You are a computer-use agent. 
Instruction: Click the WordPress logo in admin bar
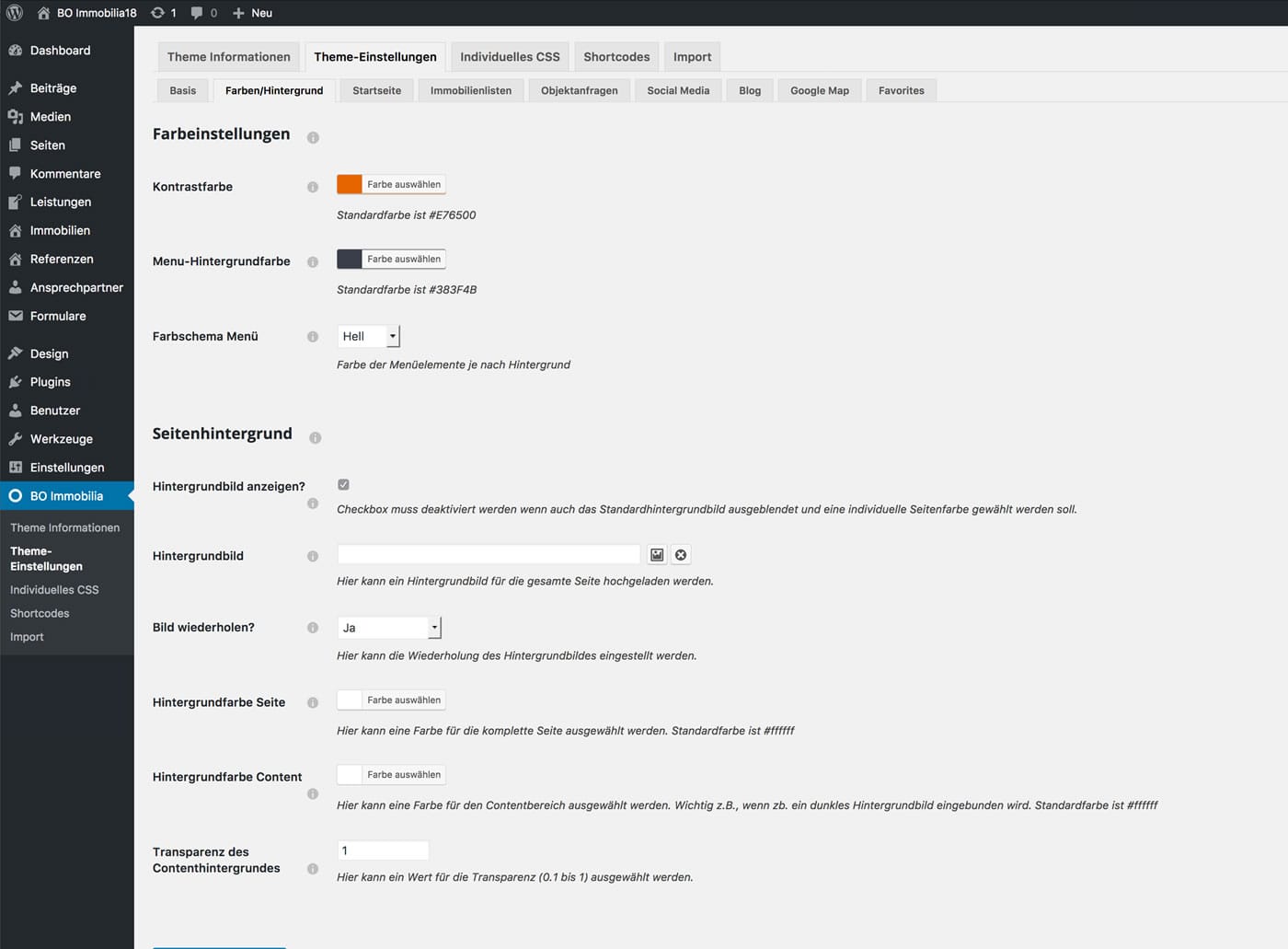(15, 13)
